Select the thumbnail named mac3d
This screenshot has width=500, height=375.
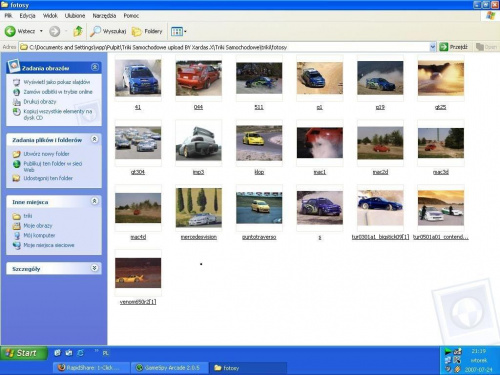click(x=441, y=143)
